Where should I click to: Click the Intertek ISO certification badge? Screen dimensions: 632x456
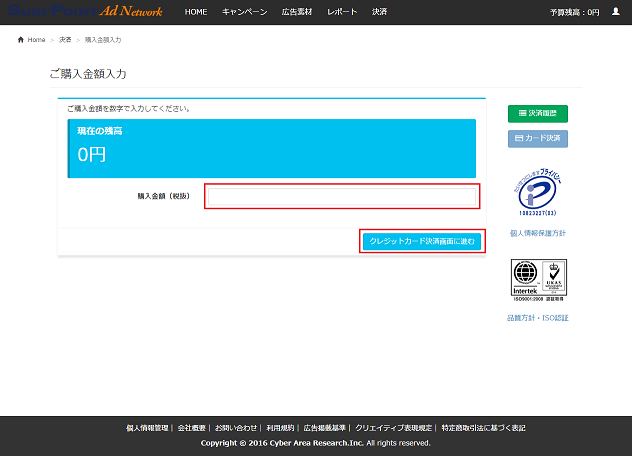[538, 280]
